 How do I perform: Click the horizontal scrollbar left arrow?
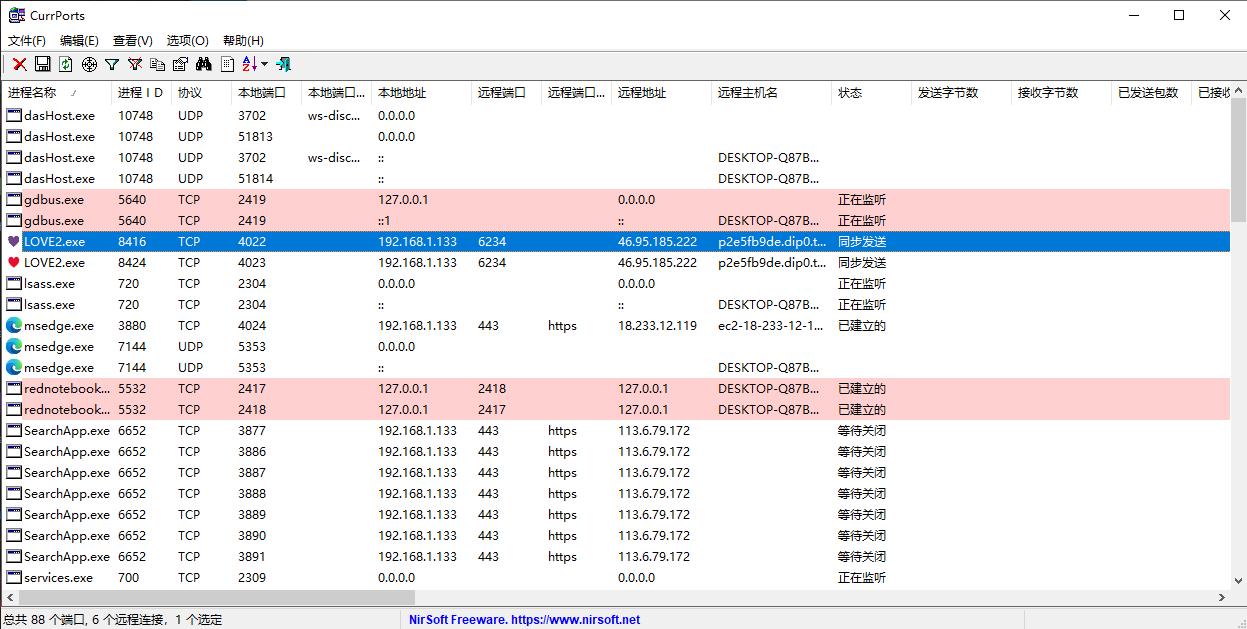[9, 597]
